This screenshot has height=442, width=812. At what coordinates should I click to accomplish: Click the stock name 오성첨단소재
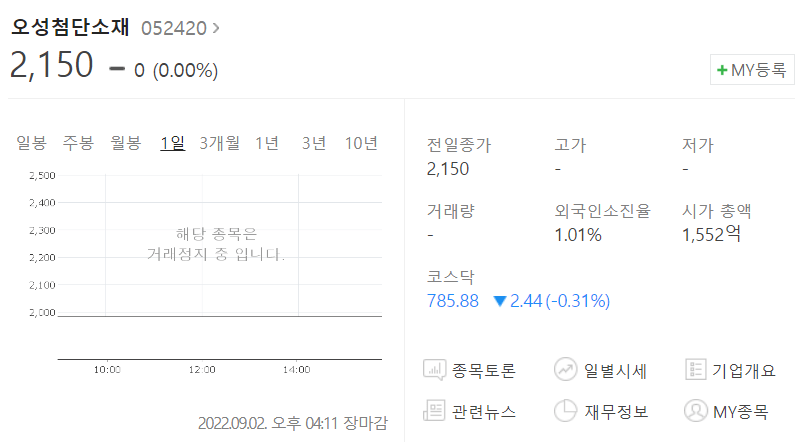pos(70,27)
